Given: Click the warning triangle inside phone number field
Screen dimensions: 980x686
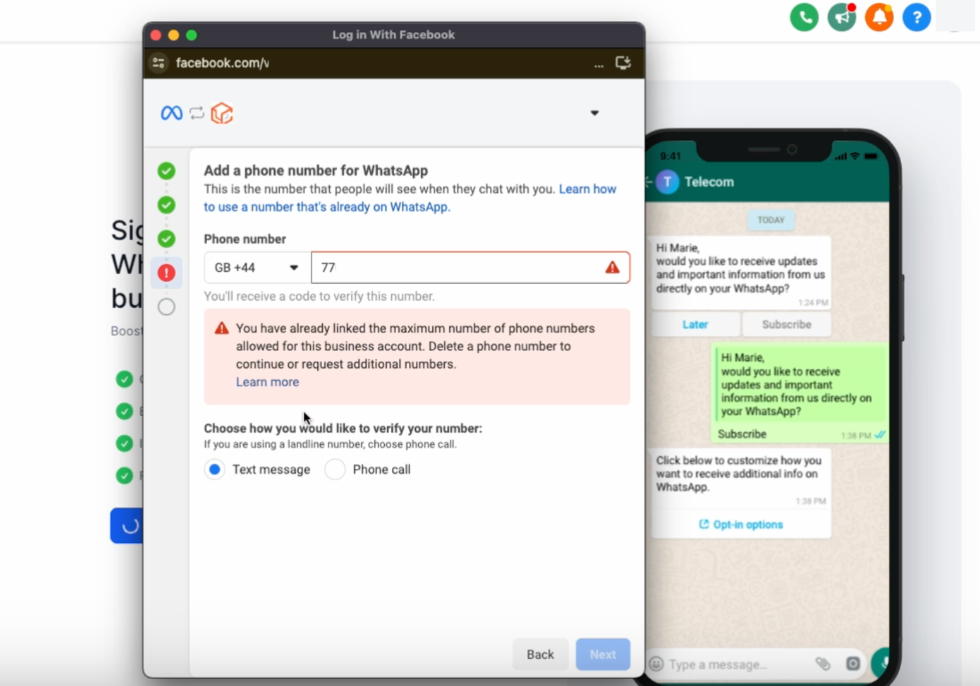Looking at the screenshot, I should click(x=612, y=267).
